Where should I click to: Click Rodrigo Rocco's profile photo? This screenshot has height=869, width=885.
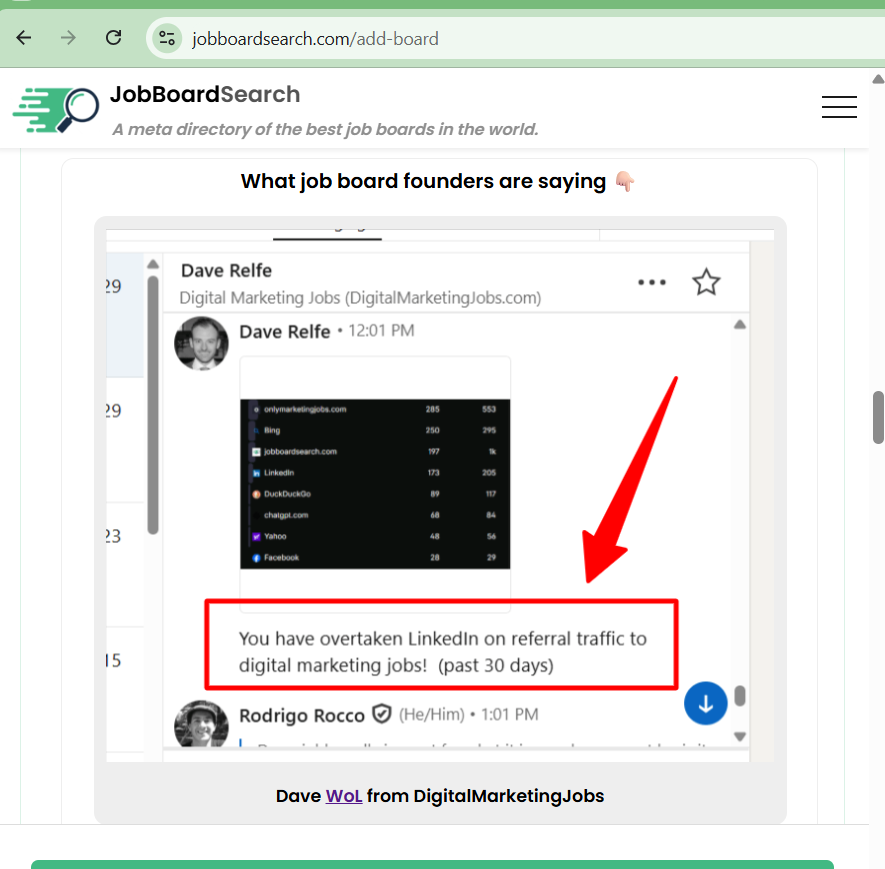(201, 723)
